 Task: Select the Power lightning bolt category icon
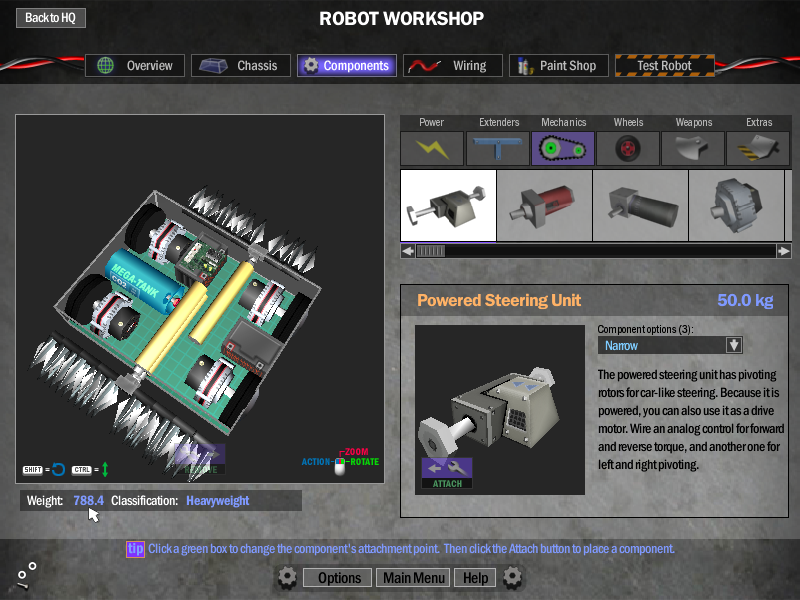[432, 148]
